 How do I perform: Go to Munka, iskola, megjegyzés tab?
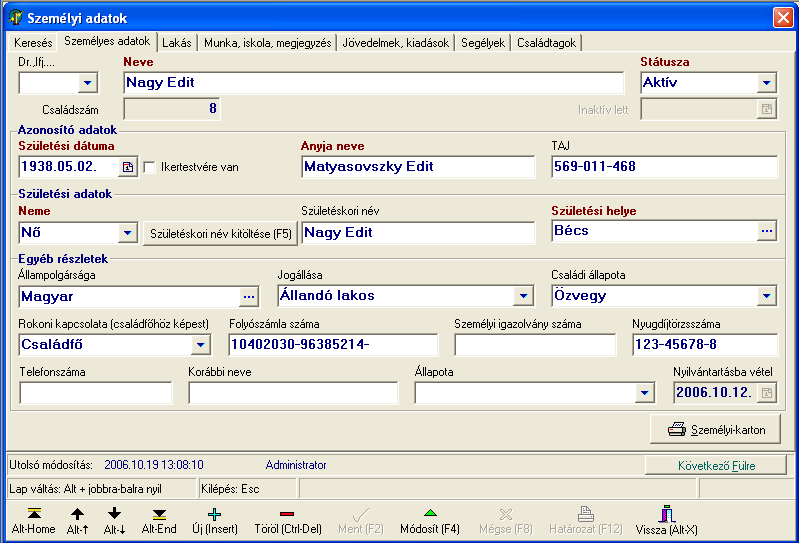tap(268, 43)
